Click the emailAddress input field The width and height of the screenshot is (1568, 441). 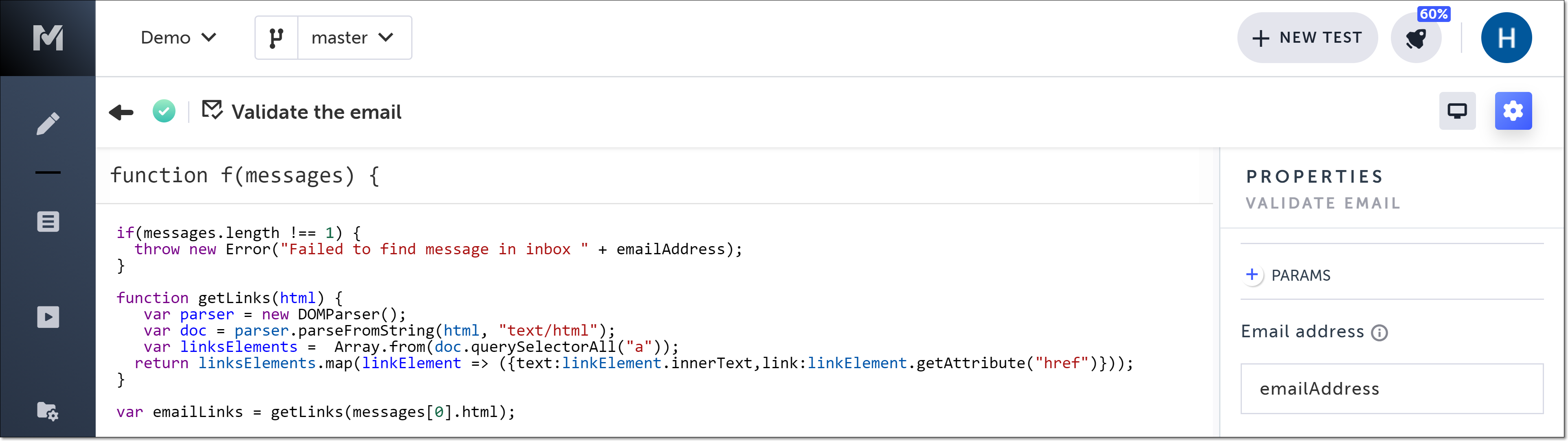click(1391, 389)
